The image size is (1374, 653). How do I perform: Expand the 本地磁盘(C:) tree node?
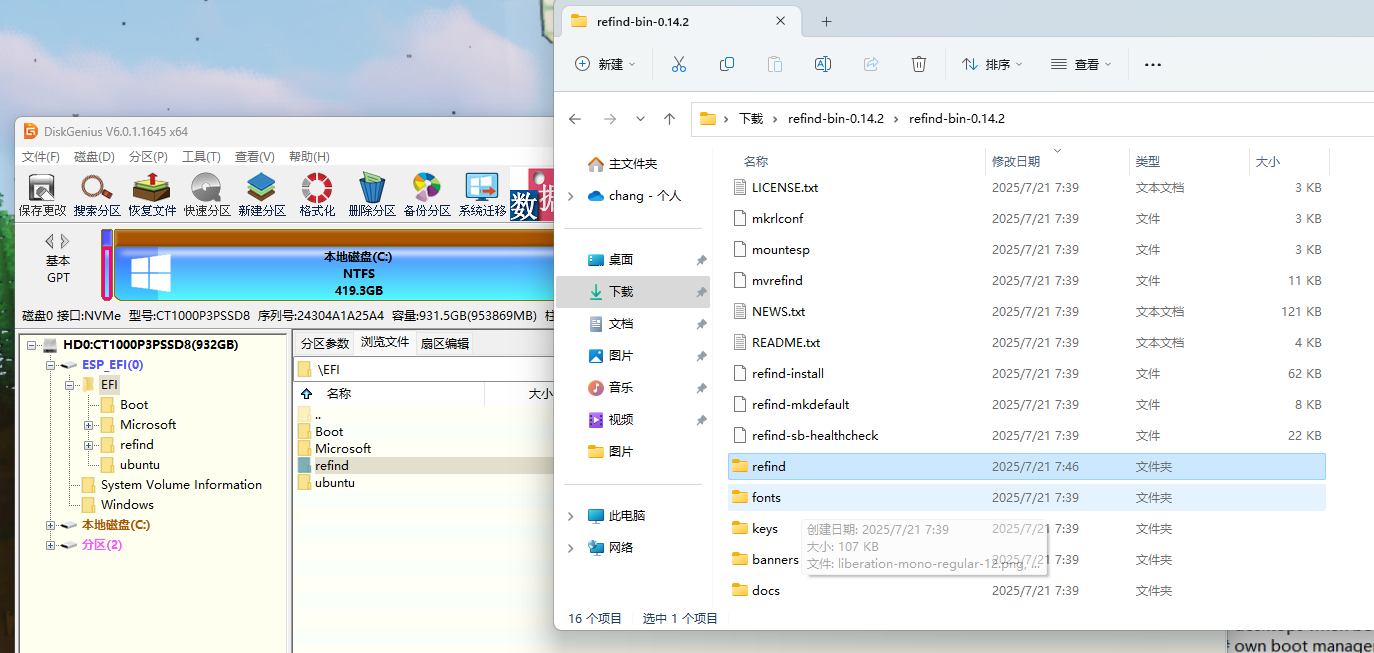click(51, 525)
